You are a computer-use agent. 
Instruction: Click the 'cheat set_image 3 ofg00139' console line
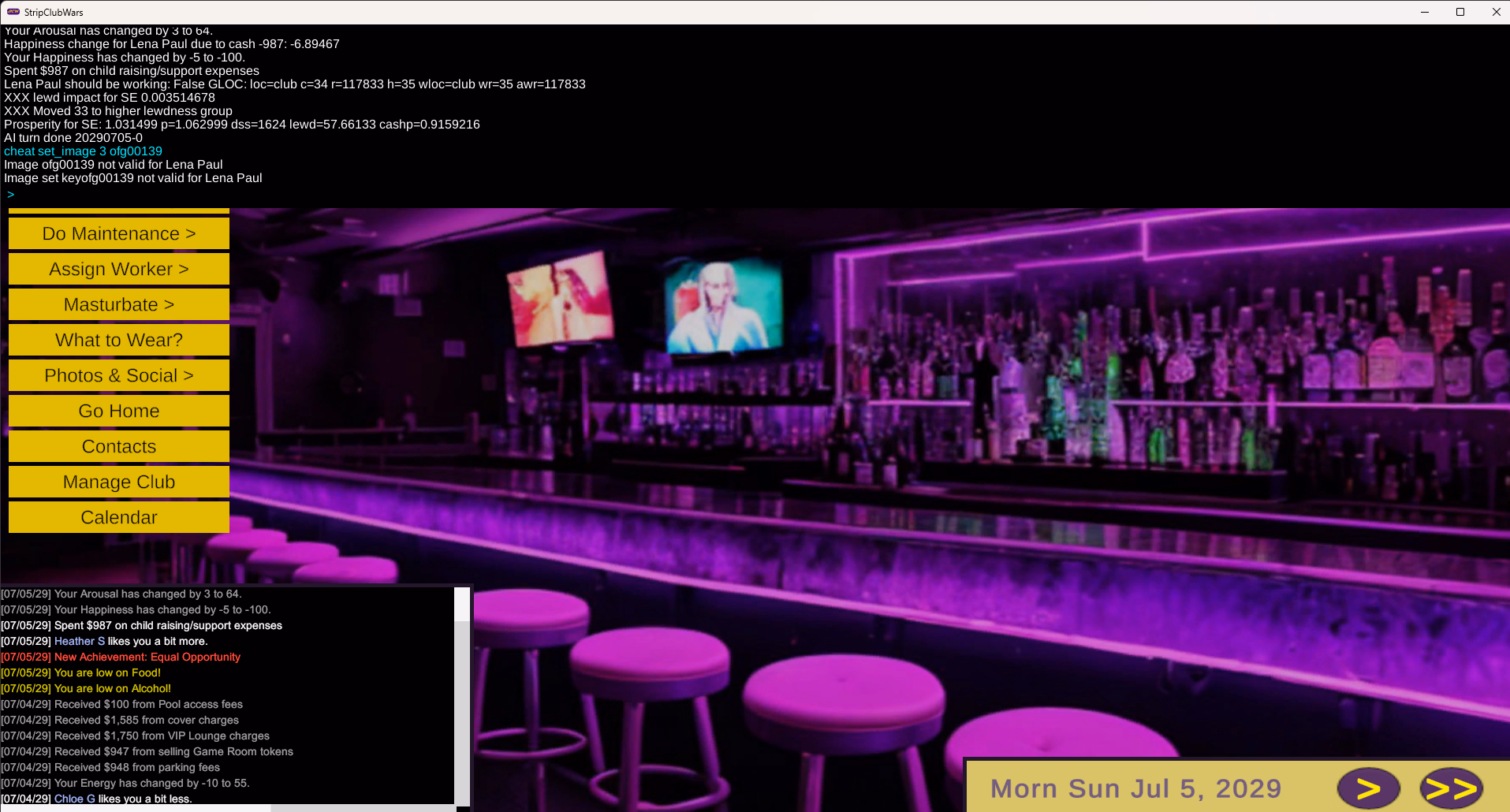(83, 151)
